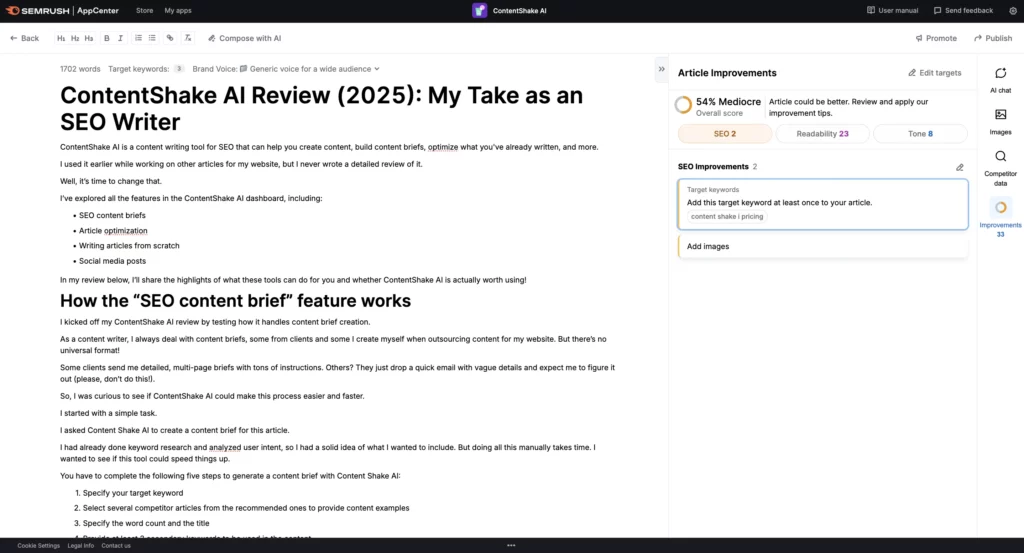
Task: Click the 'How the SEO content brief' heading
Action: click(235, 301)
